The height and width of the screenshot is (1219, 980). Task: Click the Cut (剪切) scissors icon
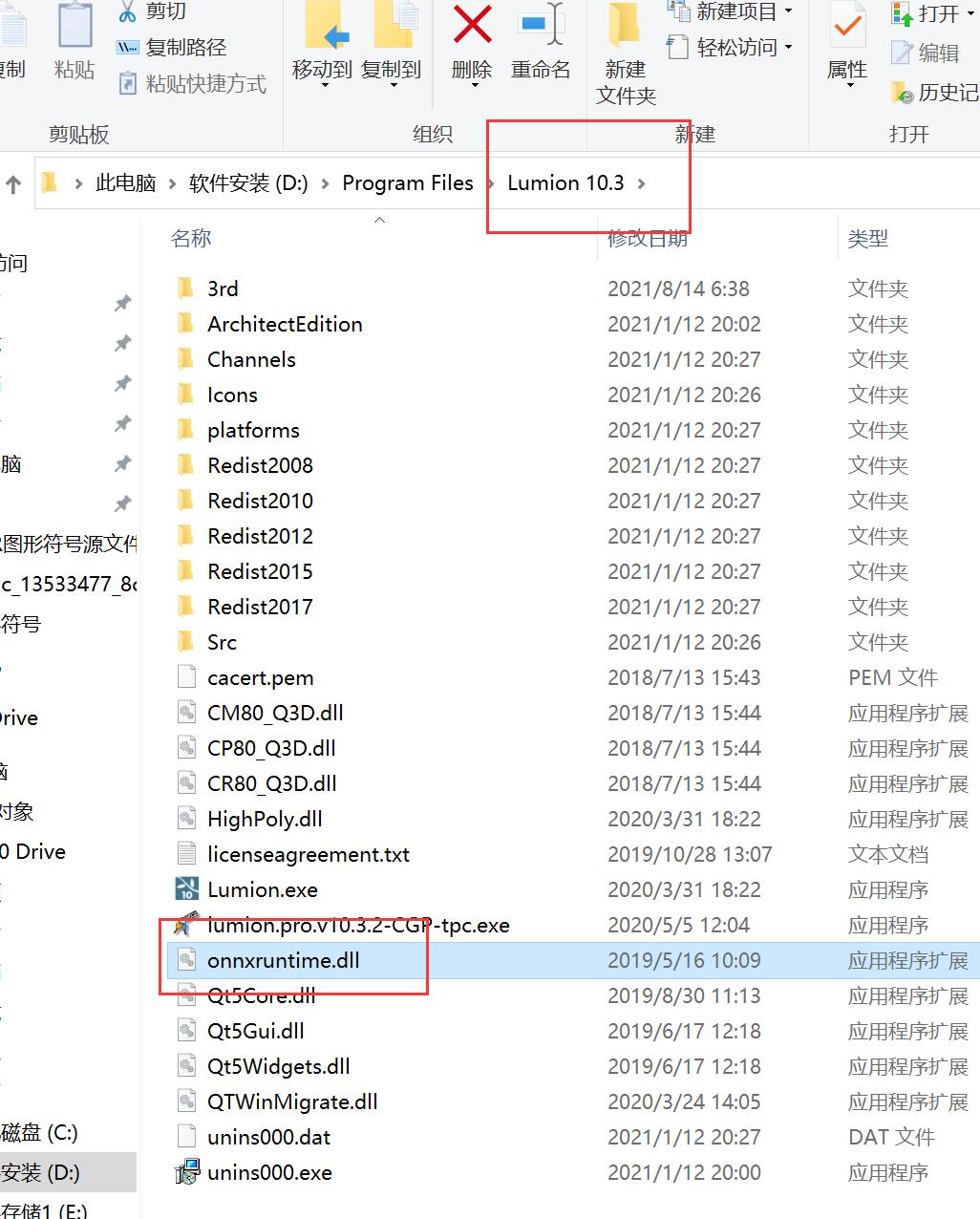pos(127,11)
